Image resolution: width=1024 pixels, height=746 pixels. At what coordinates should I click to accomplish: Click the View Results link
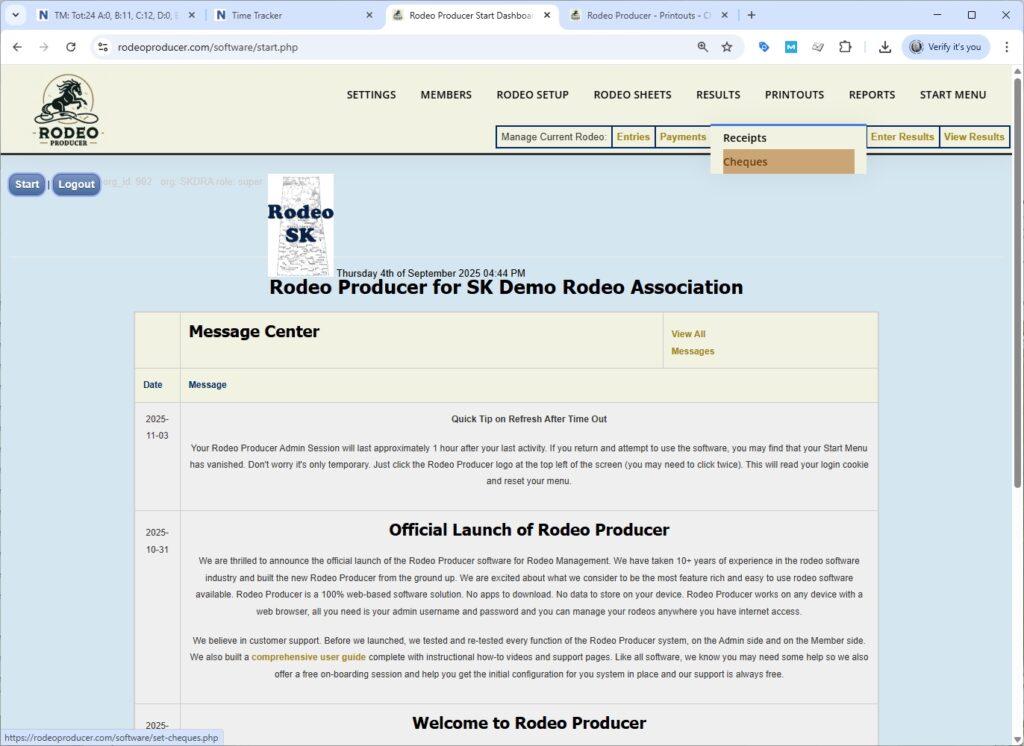click(x=974, y=137)
